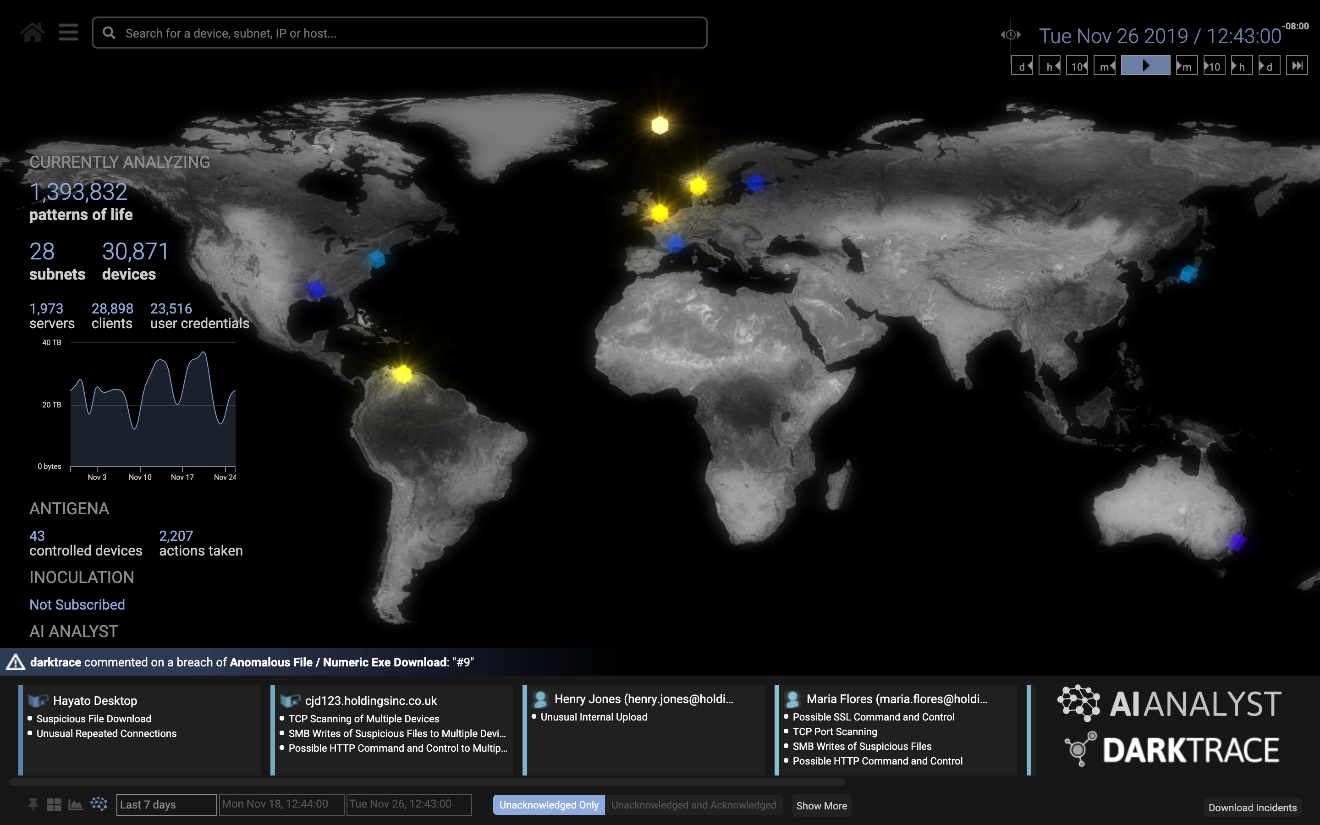The image size is (1320, 825).
Task: Open the Last 7 days range dropdown
Action: coord(166,805)
